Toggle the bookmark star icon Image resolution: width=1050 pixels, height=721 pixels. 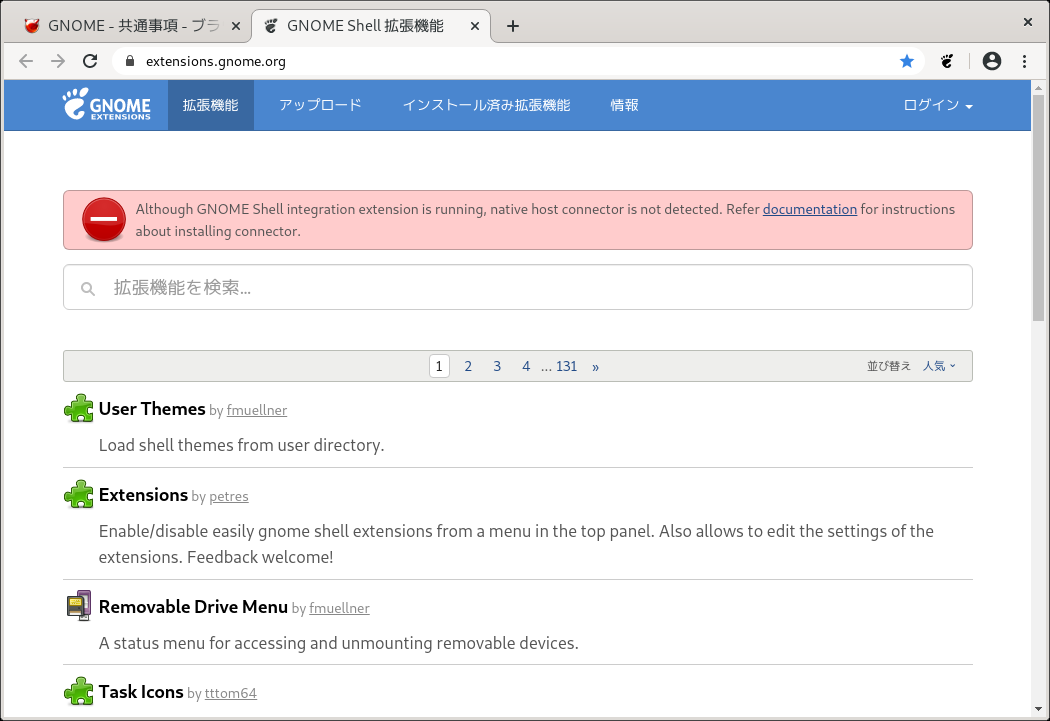tap(907, 62)
